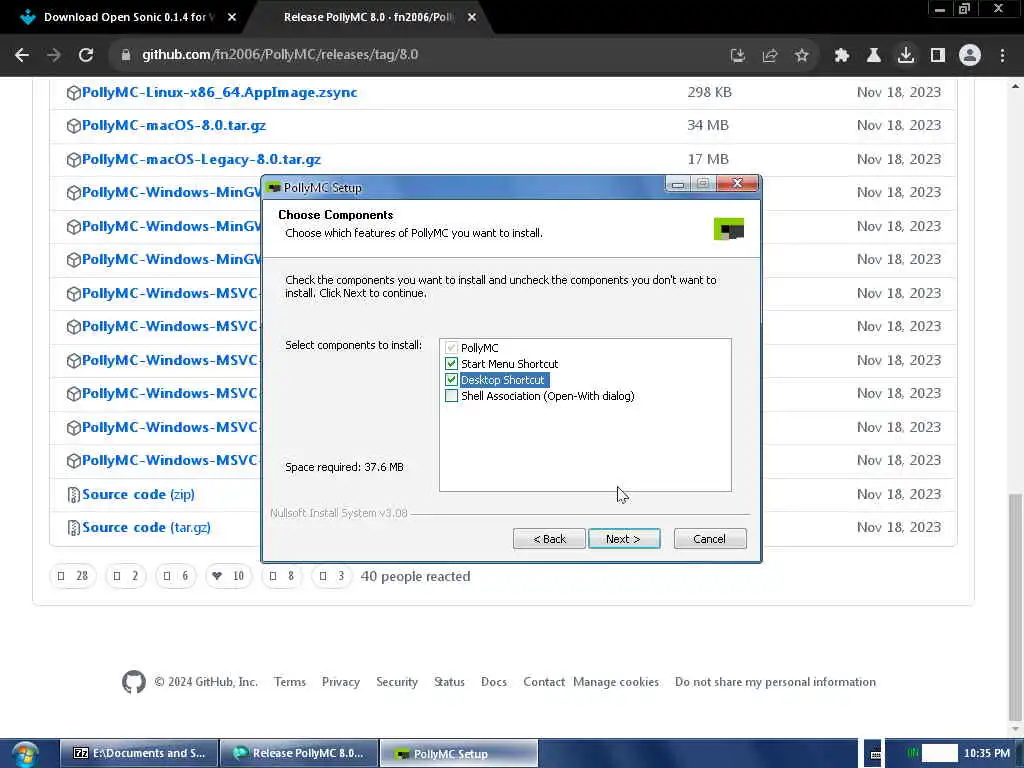Toggle the Start Menu Shortcut checkbox
Viewport: 1024px width, 768px height.
click(x=451, y=364)
